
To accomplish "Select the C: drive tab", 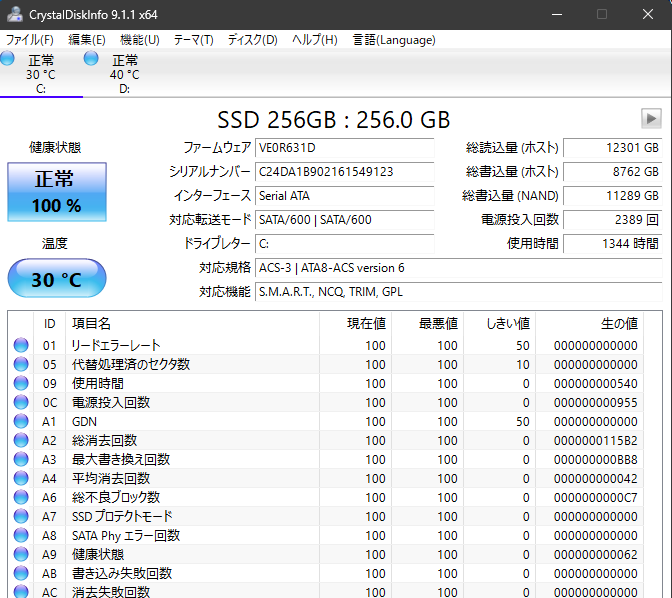I will click(x=41, y=74).
